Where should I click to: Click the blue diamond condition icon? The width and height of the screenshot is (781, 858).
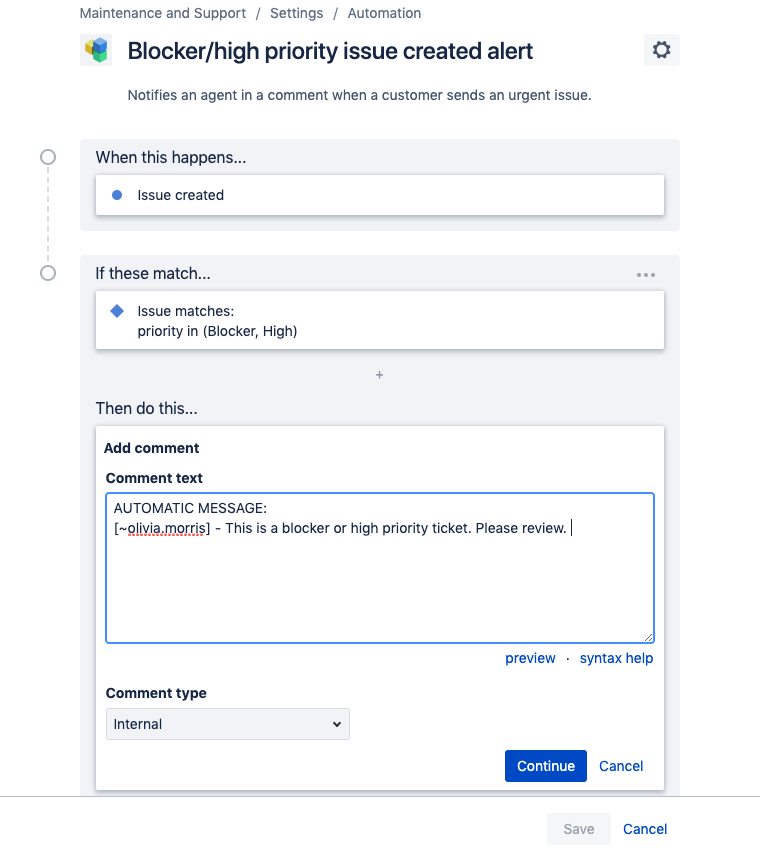[117, 311]
